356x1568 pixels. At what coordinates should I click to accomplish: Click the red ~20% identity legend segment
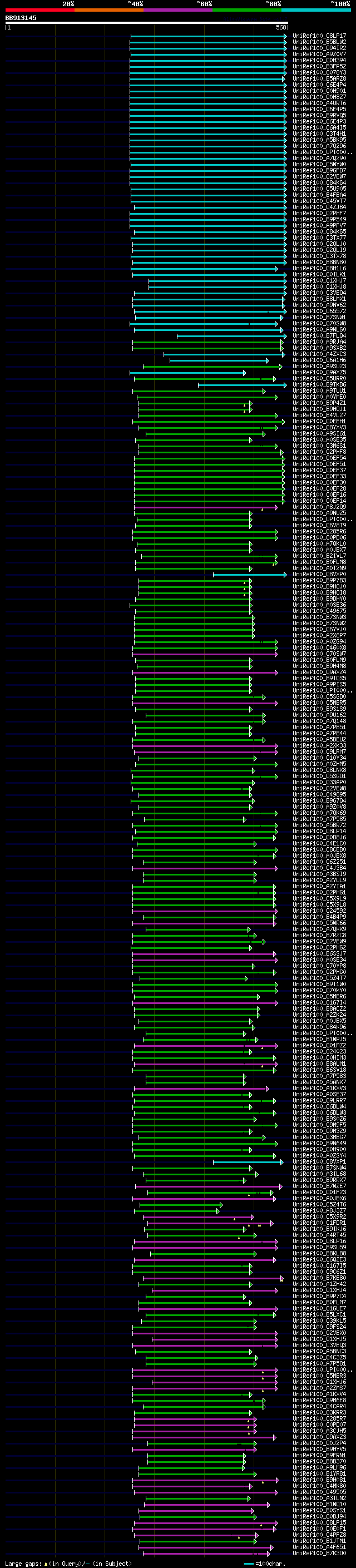39,10
